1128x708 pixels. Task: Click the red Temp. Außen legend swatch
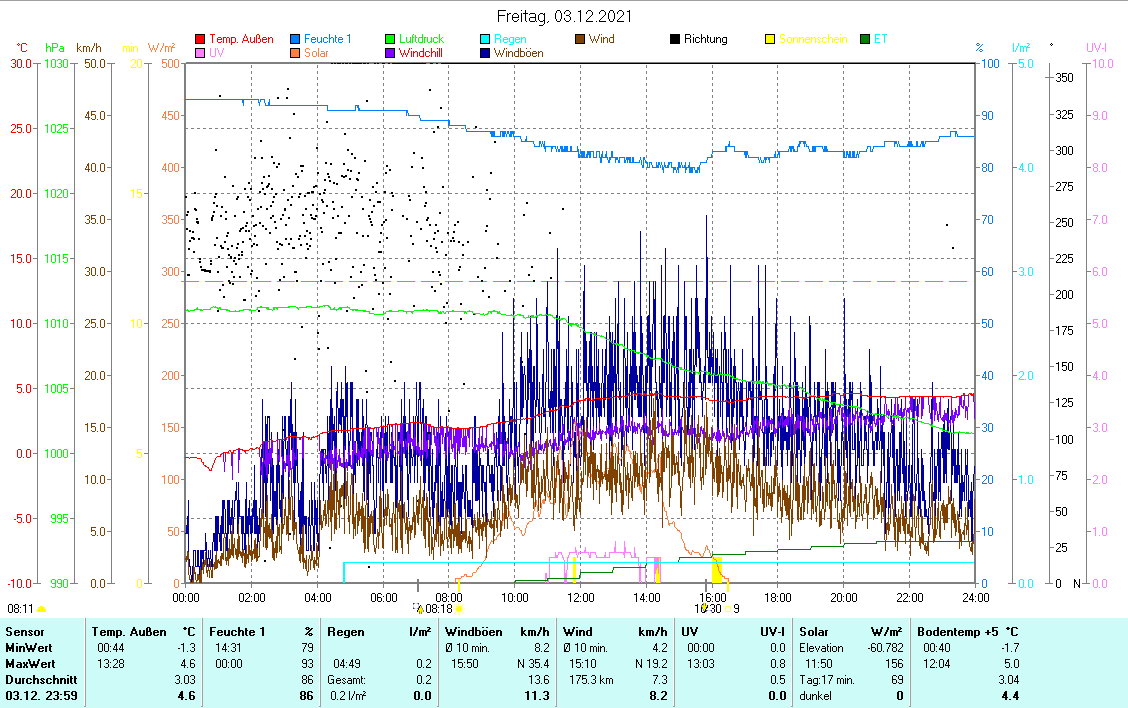(x=200, y=40)
